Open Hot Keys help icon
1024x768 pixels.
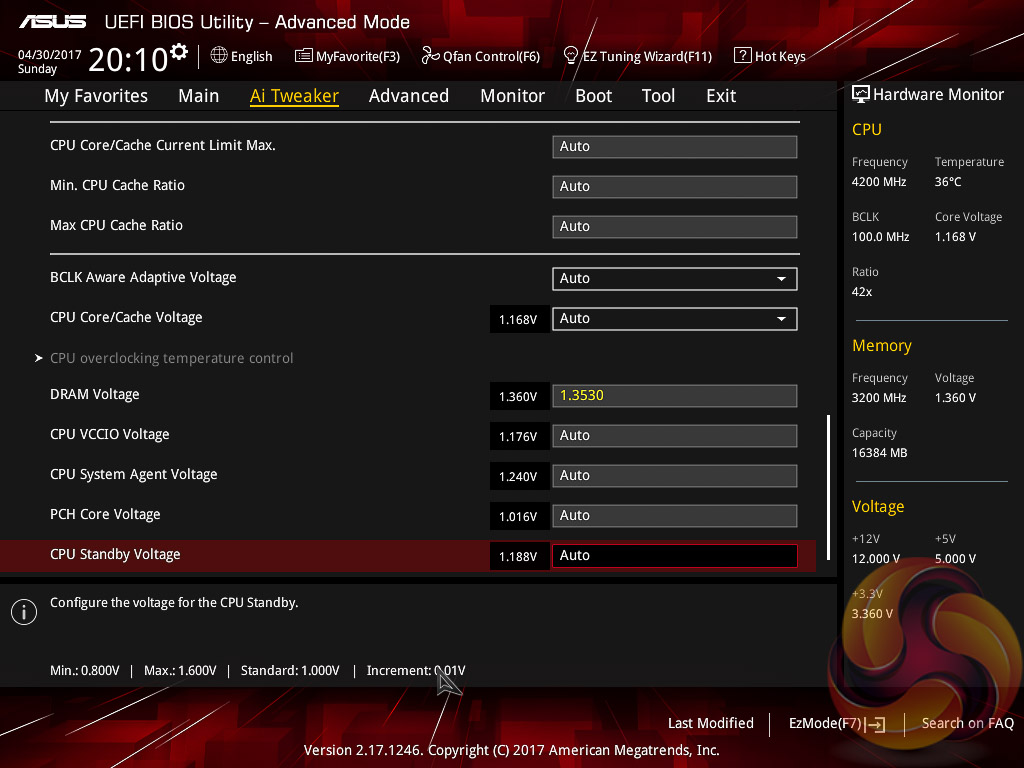tap(742, 56)
